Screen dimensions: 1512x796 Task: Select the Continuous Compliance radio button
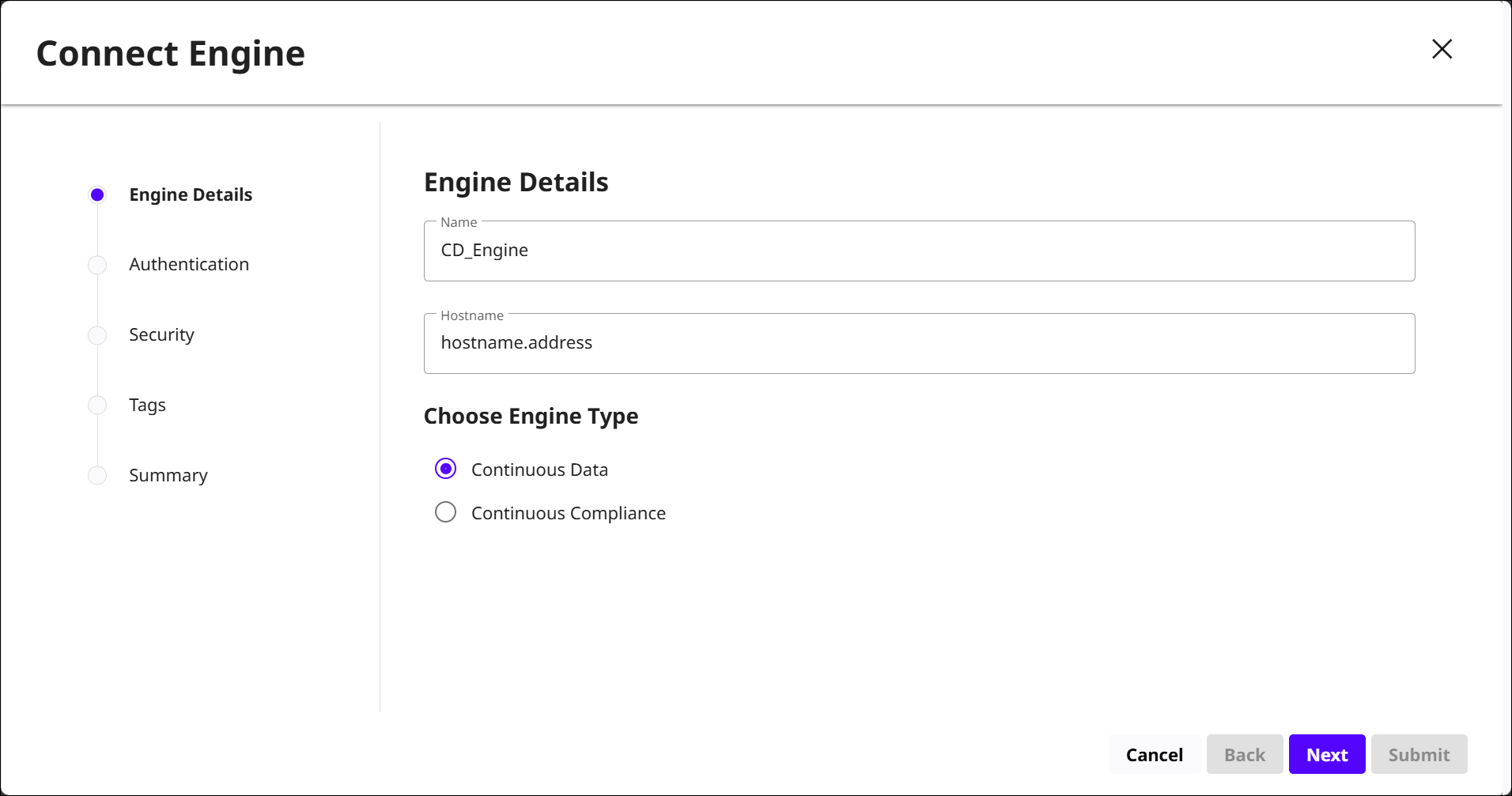[x=446, y=512]
